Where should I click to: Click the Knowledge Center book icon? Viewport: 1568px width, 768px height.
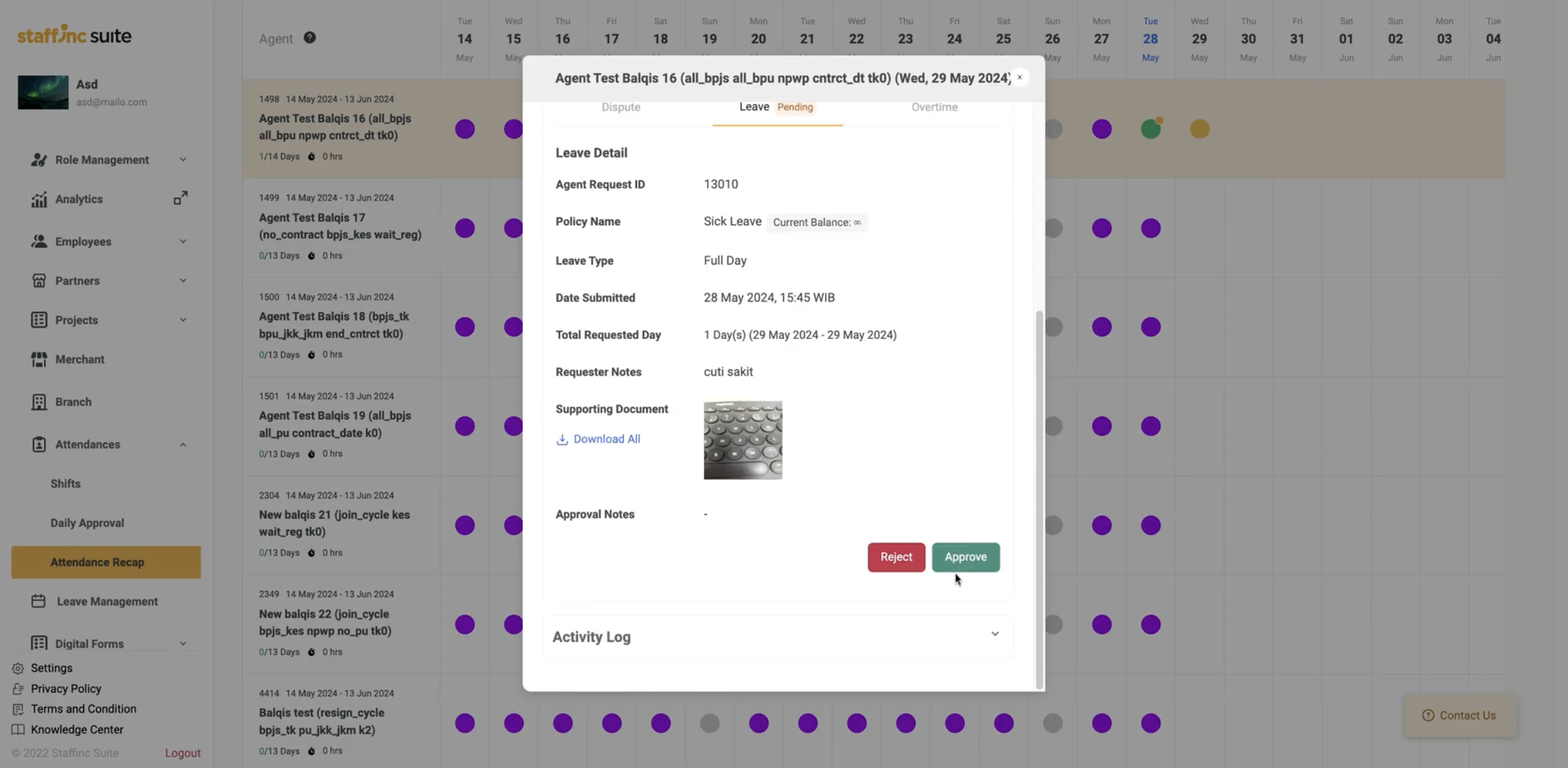(18, 730)
